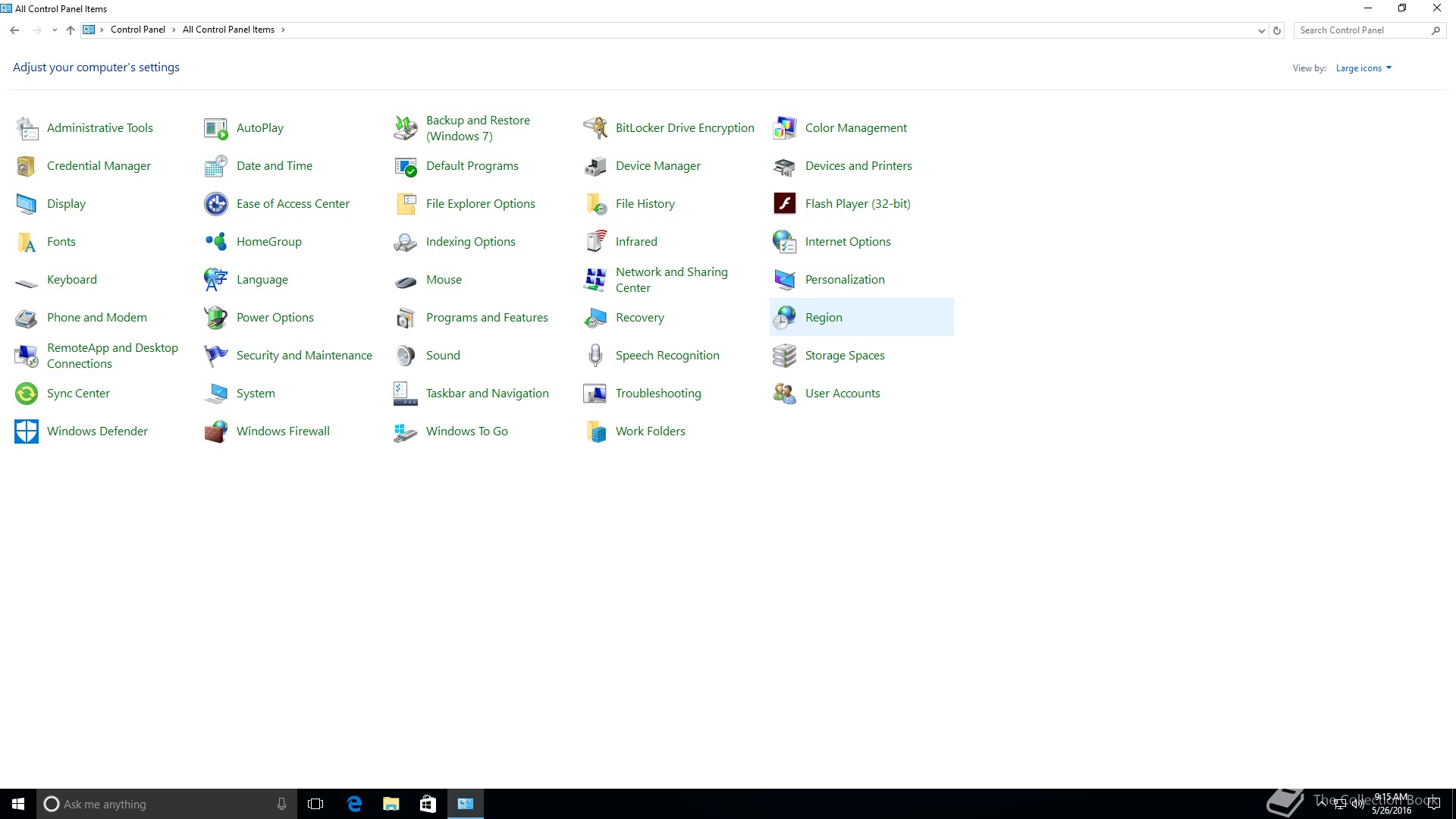Open the Store from taskbar
Screen dimensions: 1456x819
(x=428, y=804)
